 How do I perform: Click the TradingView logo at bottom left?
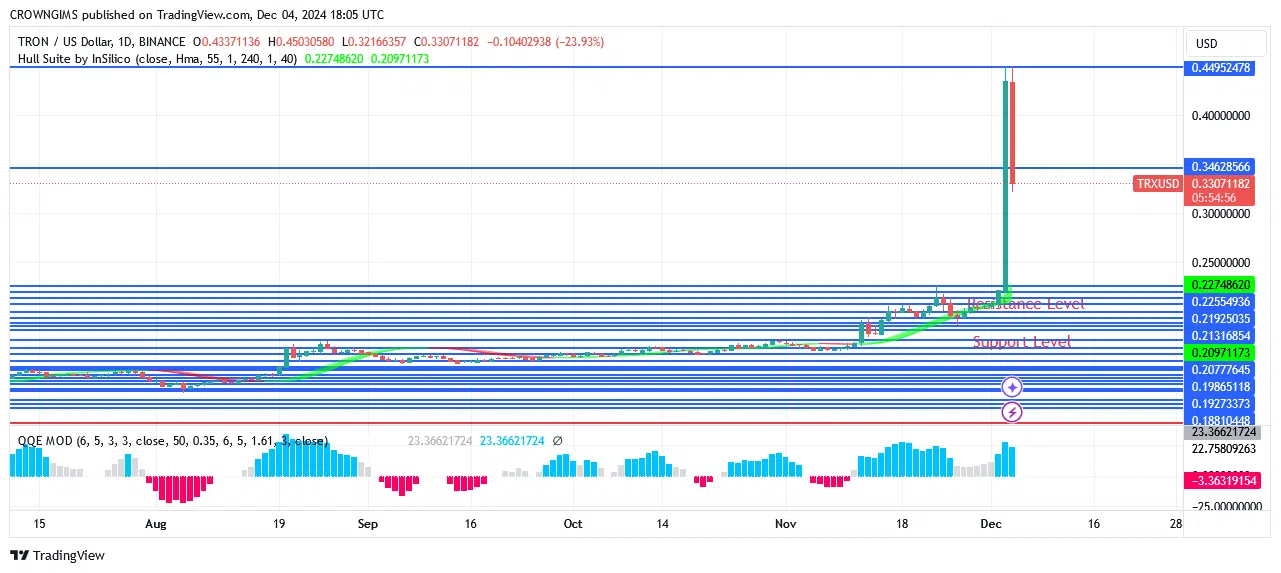[x=58, y=555]
